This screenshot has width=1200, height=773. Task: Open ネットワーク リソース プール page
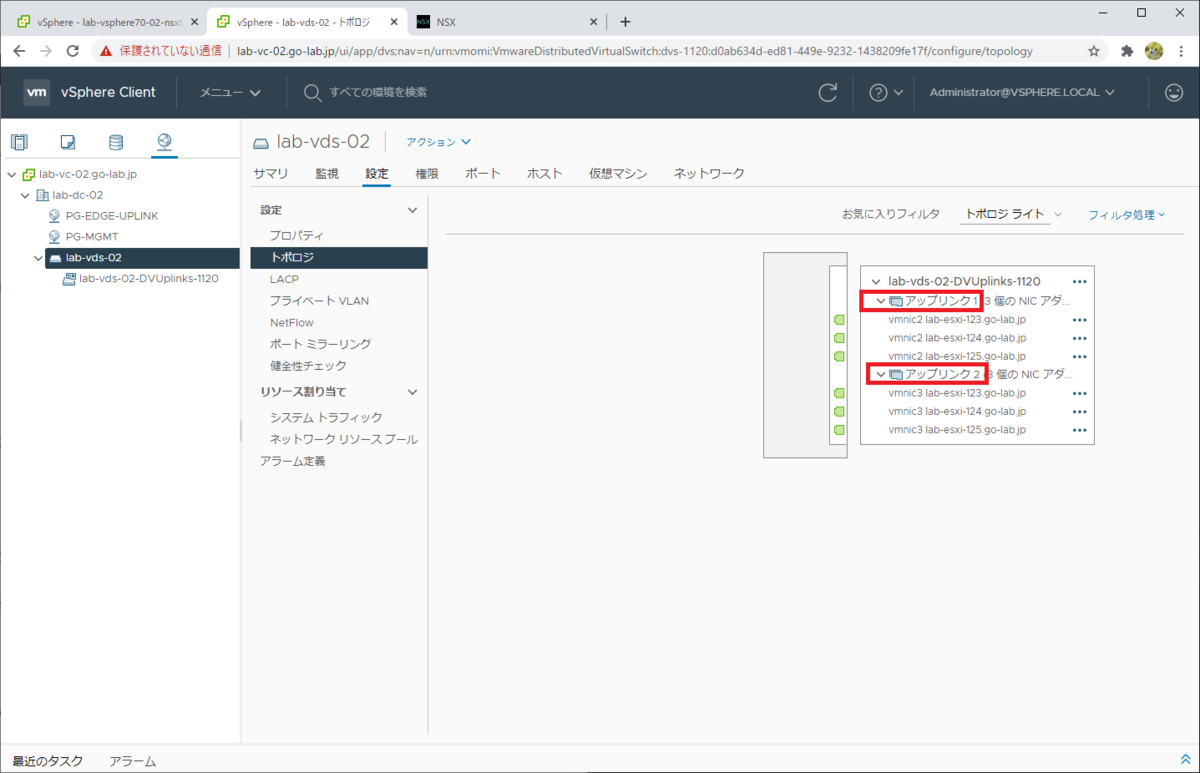click(x=343, y=439)
